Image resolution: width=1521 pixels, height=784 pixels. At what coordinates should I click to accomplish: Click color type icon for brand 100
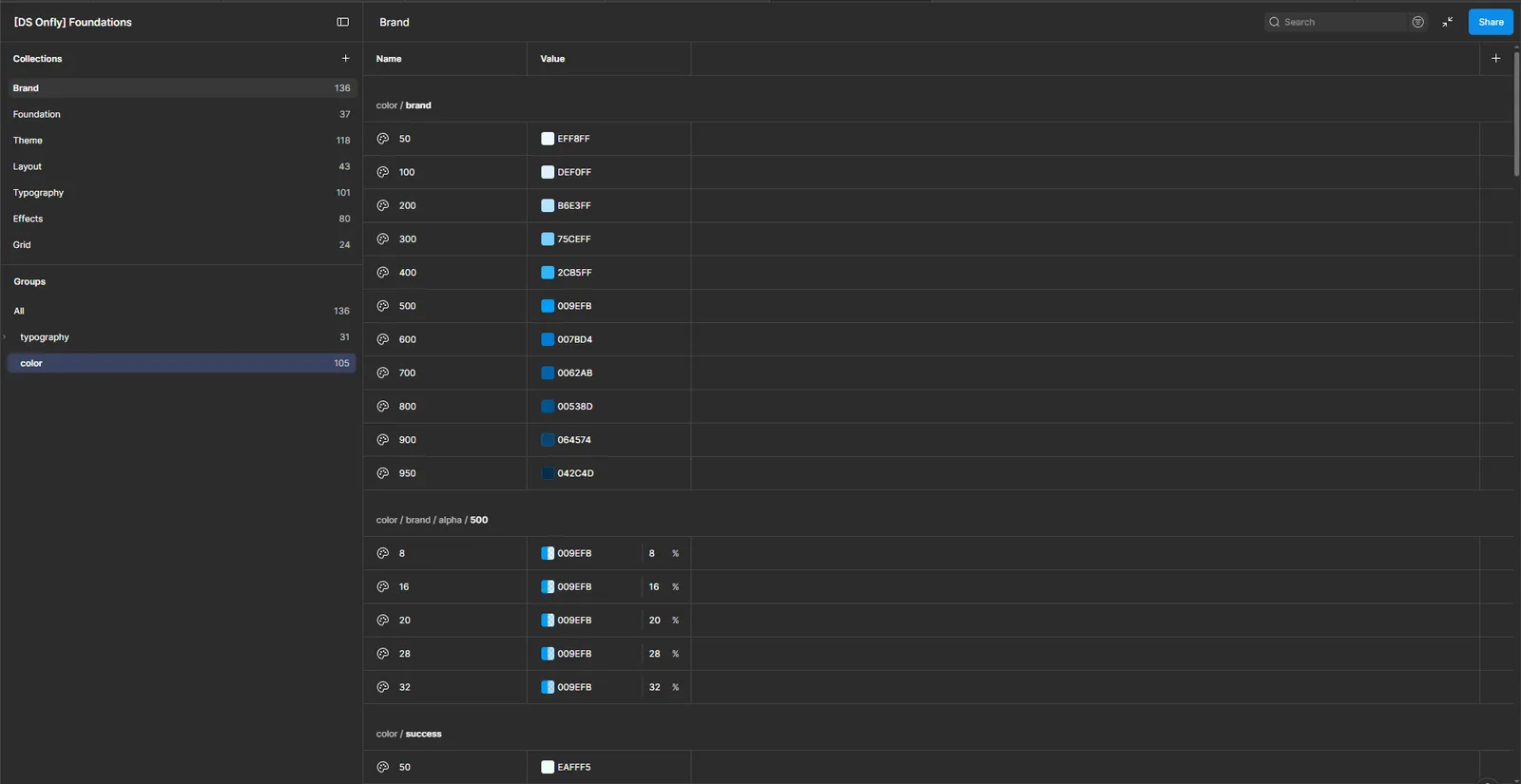coord(383,172)
